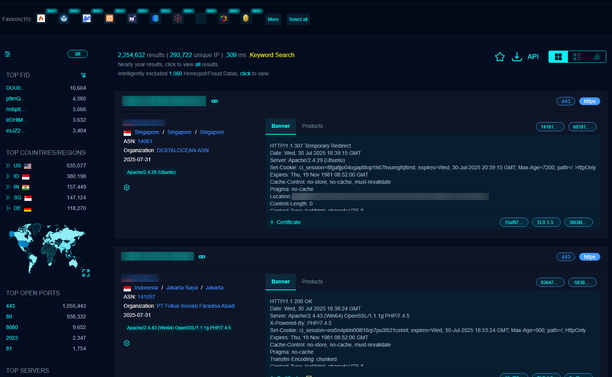
Task: Select the multicolored star favicon
Action: pos(224,18)
